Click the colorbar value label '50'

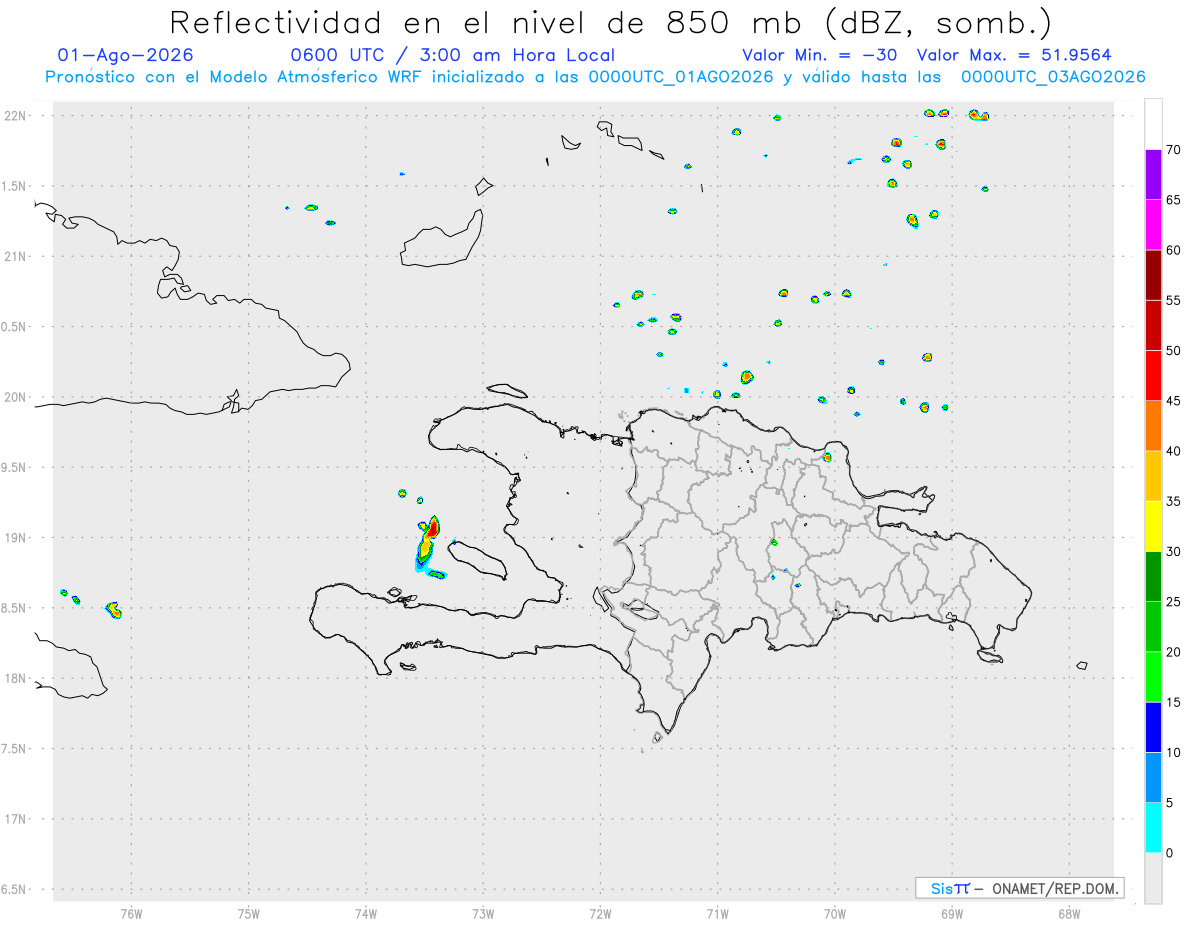click(x=1173, y=351)
